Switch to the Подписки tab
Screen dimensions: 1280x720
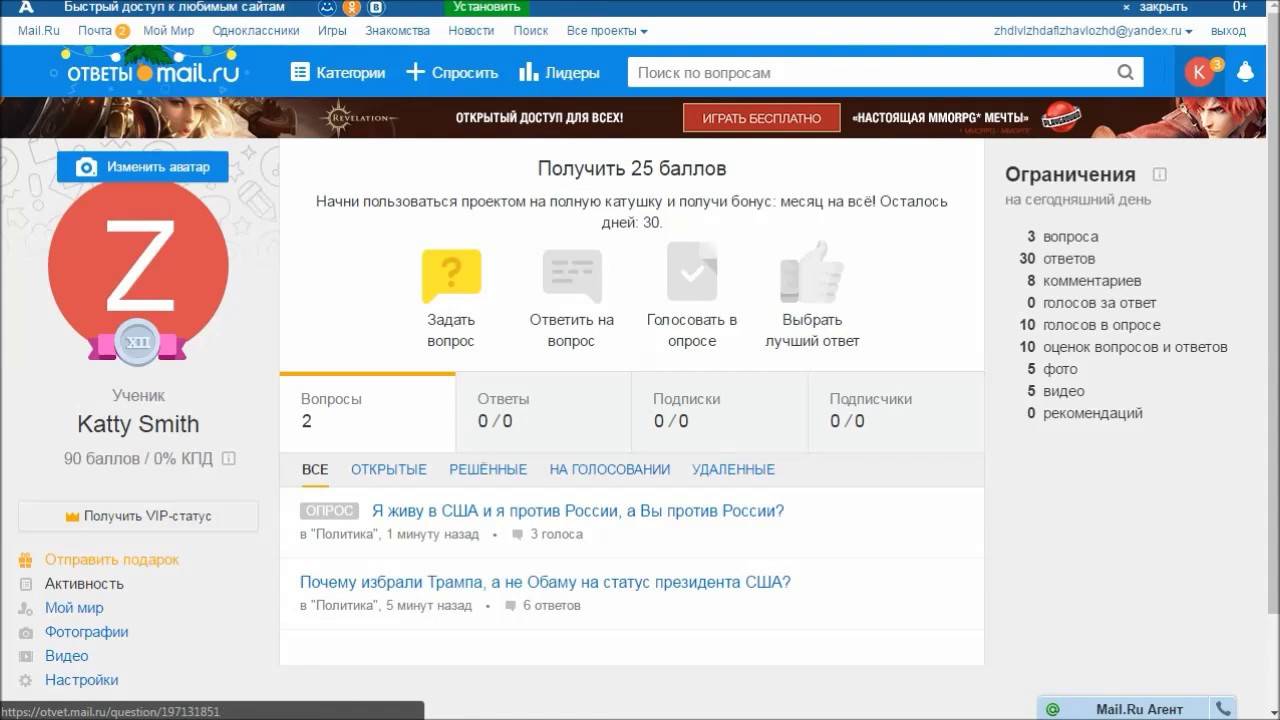[x=719, y=411]
